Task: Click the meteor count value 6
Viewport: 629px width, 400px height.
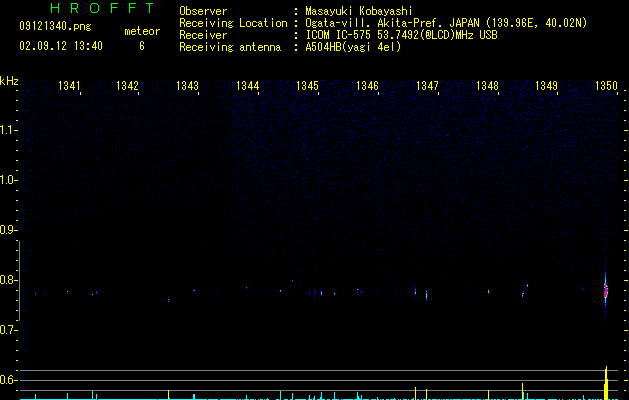Action: (142, 46)
